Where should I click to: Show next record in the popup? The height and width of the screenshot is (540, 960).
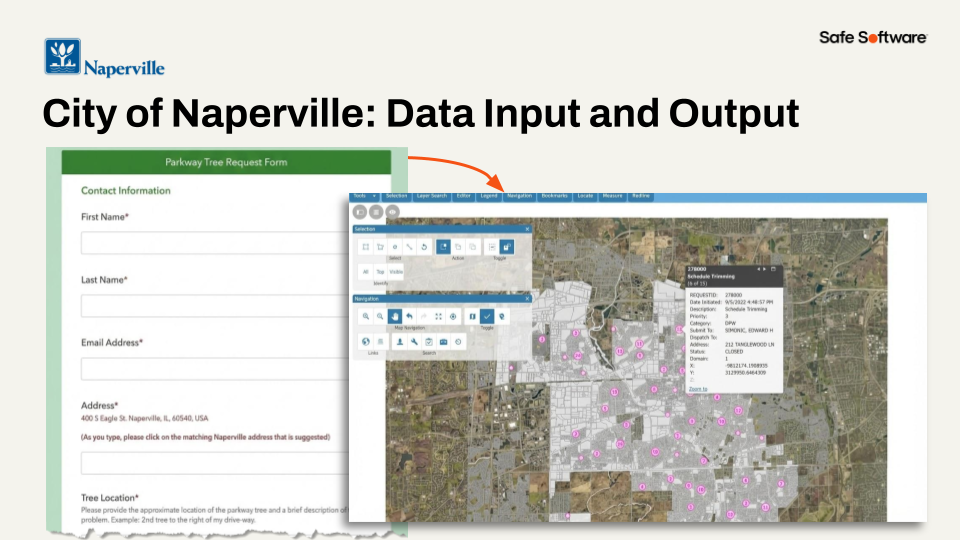click(x=764, y=269)
